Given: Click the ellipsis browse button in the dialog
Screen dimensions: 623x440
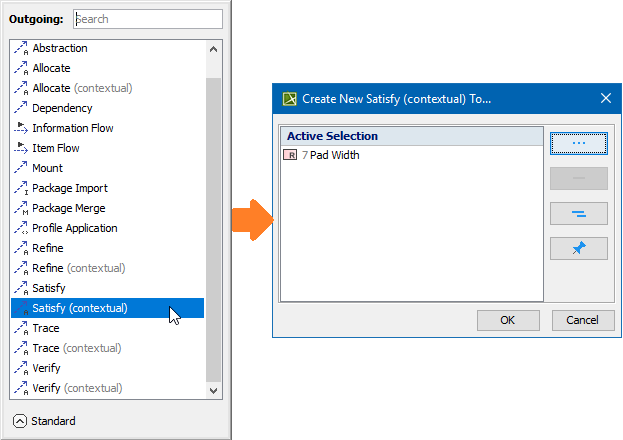Looking at the screenshot, I should click(x=578, y=143).
